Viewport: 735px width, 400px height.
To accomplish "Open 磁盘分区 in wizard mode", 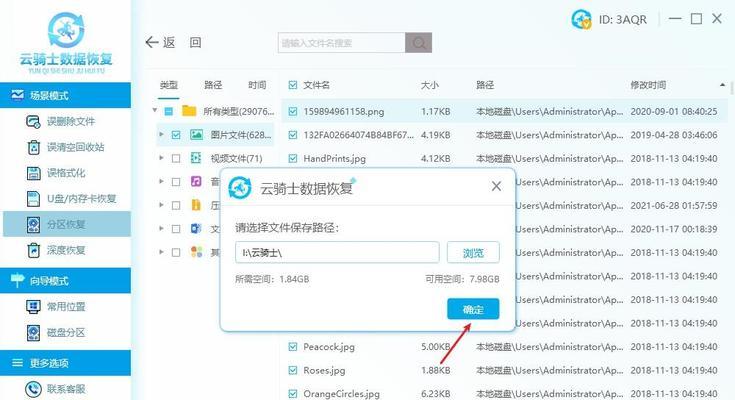I will click(67, 332).
